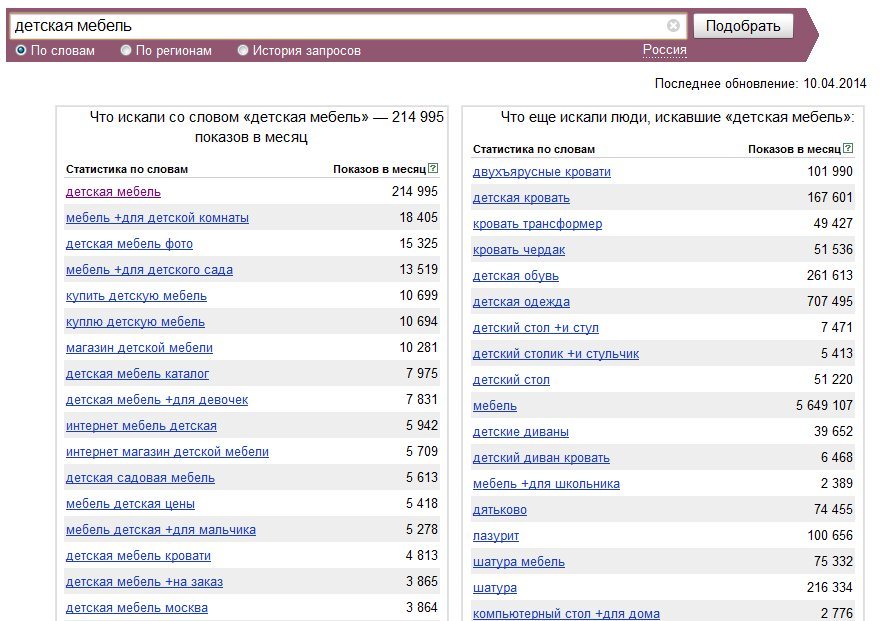Select the '5 649 107' impressions value
The width and height of the screenshot is (882, 621).
pyautogui.click(x=824, y=405)
